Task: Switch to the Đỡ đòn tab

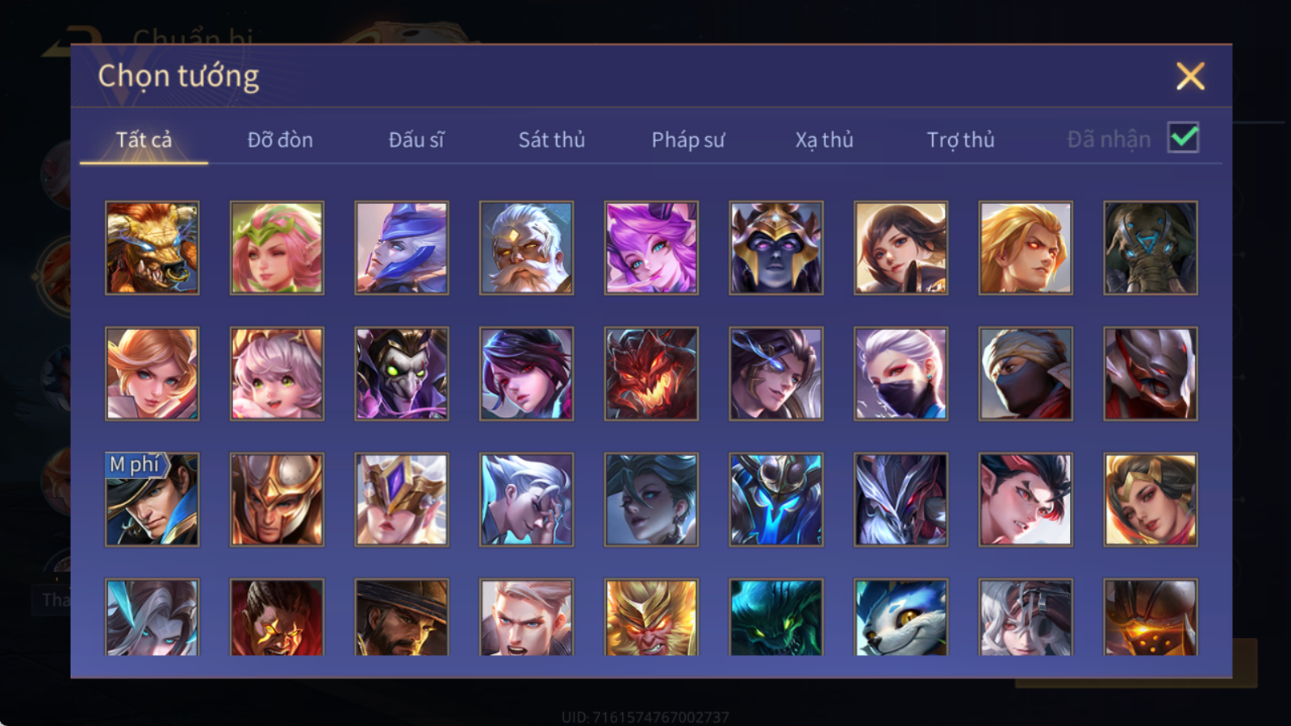Action: (280, 140)
